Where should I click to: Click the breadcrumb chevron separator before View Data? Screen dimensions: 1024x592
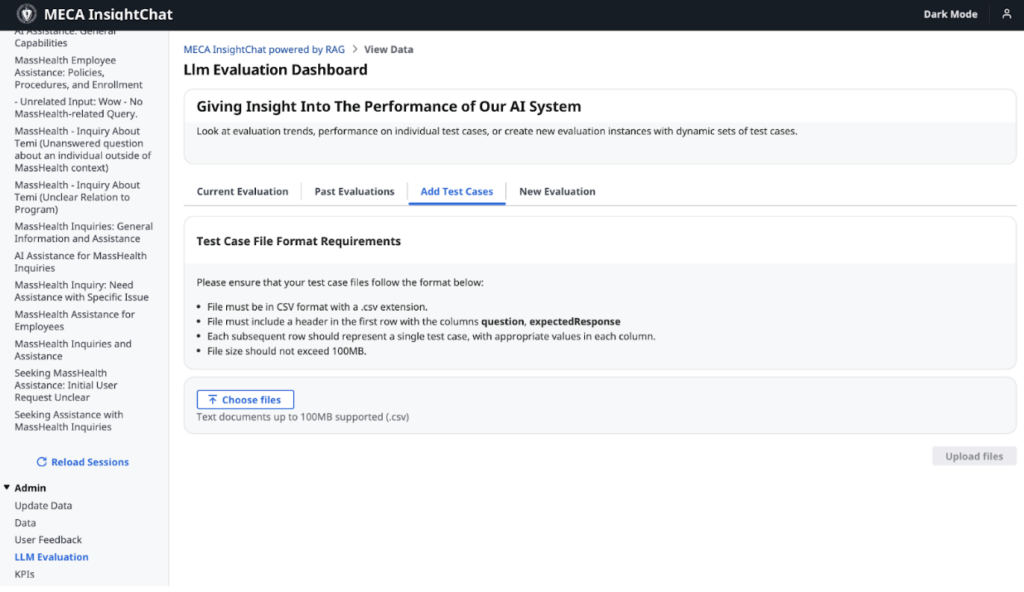point(355,49)
